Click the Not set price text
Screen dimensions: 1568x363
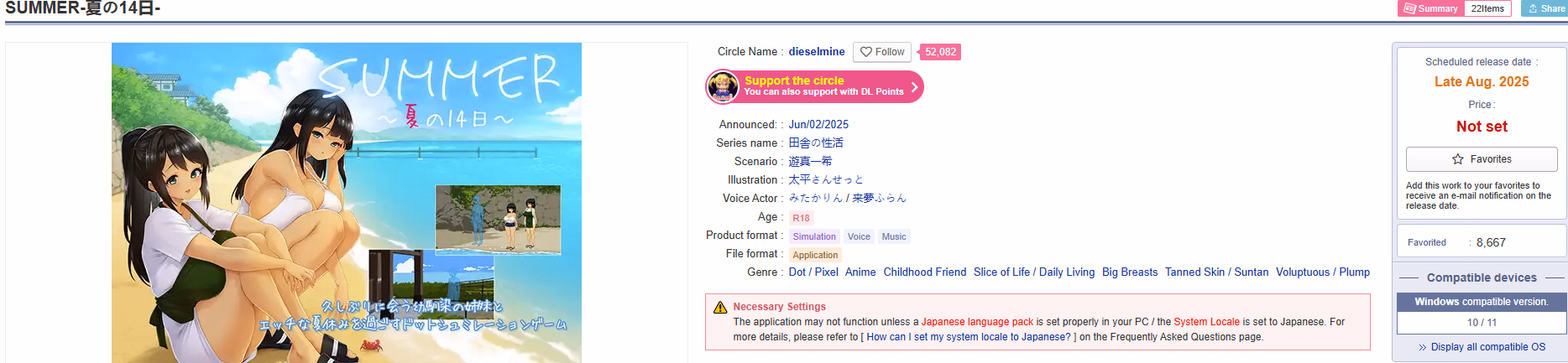click(1482, 127)
